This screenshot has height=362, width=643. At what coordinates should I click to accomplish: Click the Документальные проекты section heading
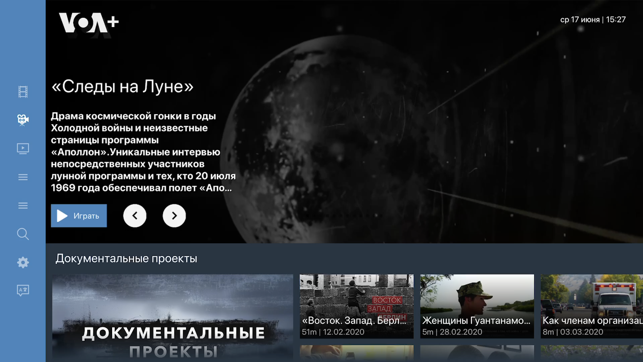tap(126, 259)
